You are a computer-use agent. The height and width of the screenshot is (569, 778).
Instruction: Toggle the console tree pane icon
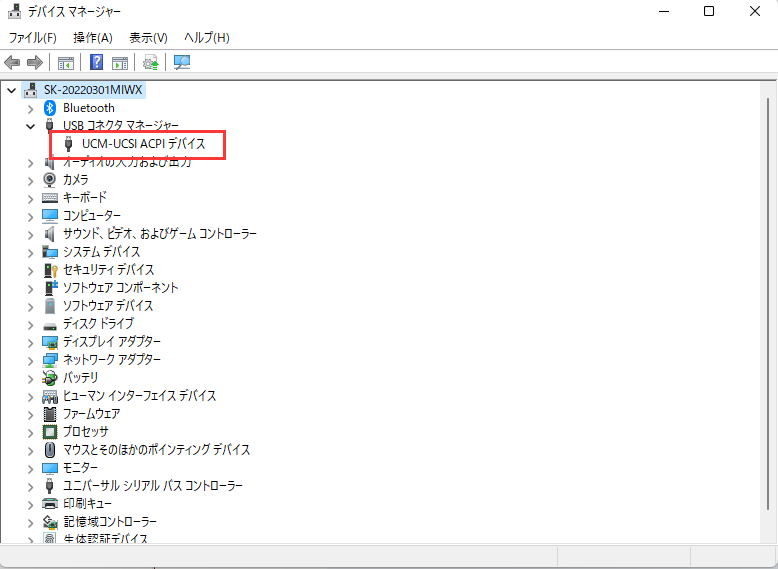click(66, 63)
